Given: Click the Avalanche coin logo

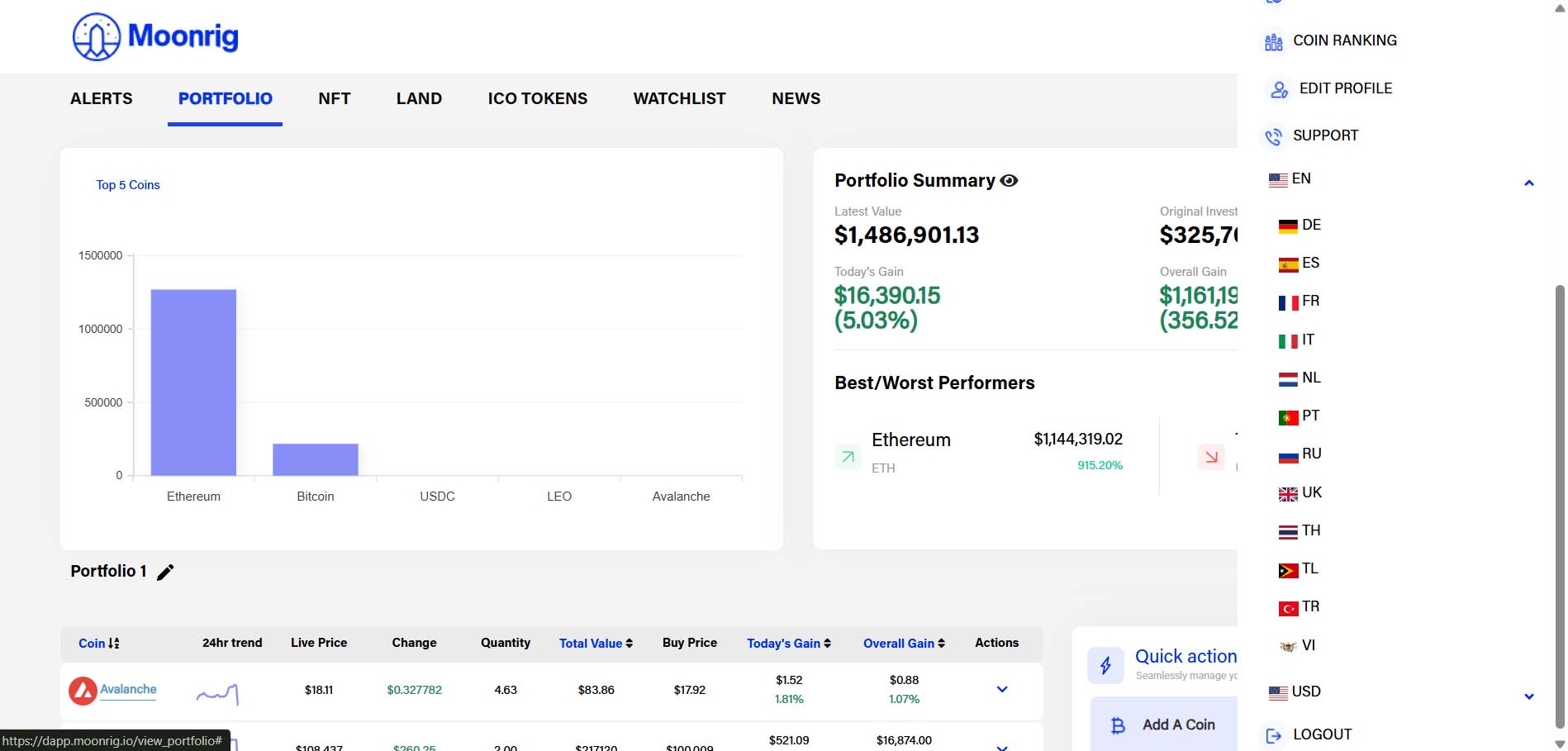Looking at the screenshot, I should (83, 691).
